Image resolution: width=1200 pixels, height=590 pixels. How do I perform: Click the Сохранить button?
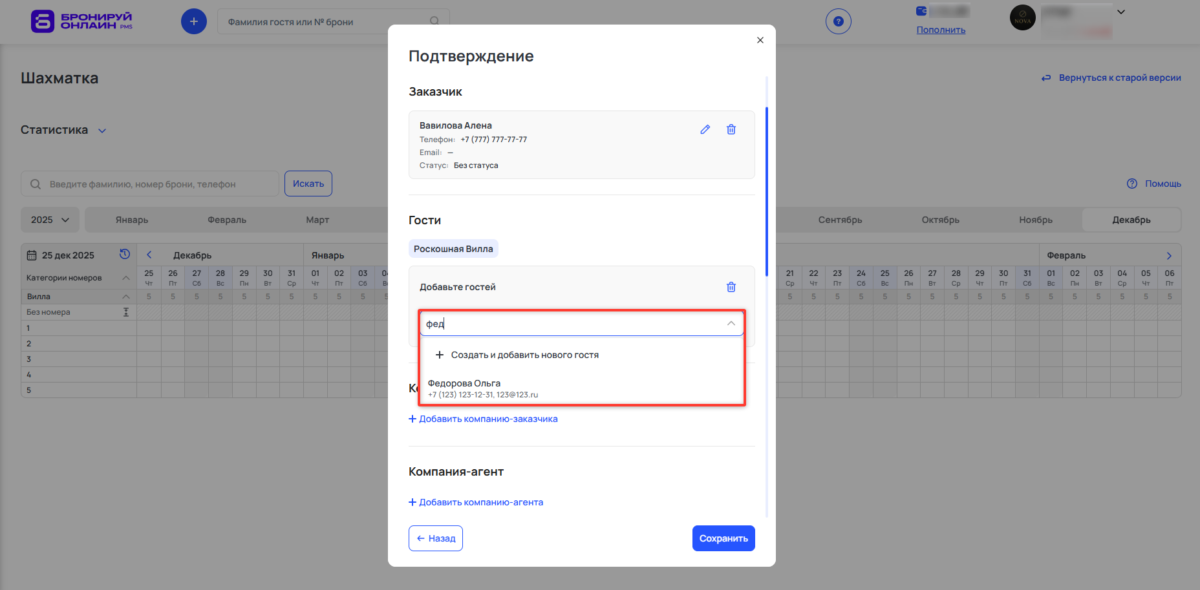723,538
